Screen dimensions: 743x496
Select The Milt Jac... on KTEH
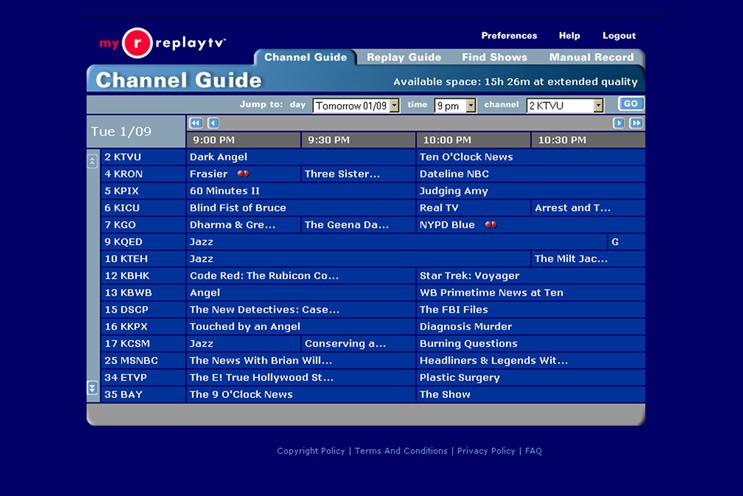tap(588, 259)
